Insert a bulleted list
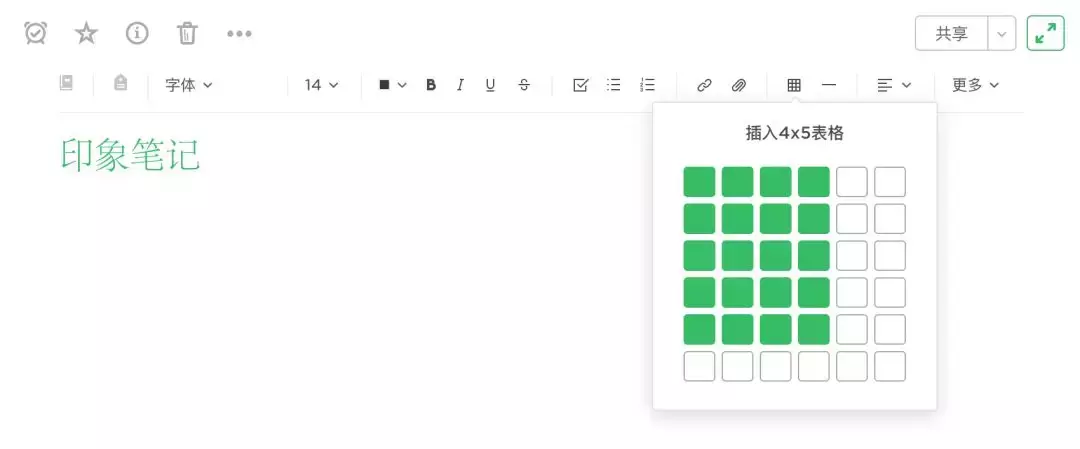 click(614, 85)
